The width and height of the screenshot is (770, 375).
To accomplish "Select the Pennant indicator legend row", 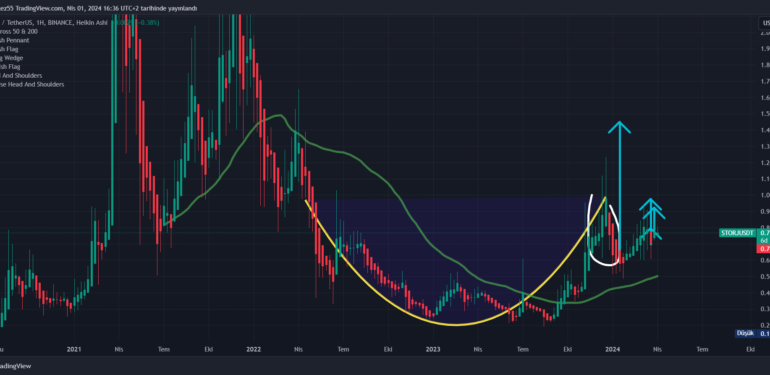I will [15, 40].
